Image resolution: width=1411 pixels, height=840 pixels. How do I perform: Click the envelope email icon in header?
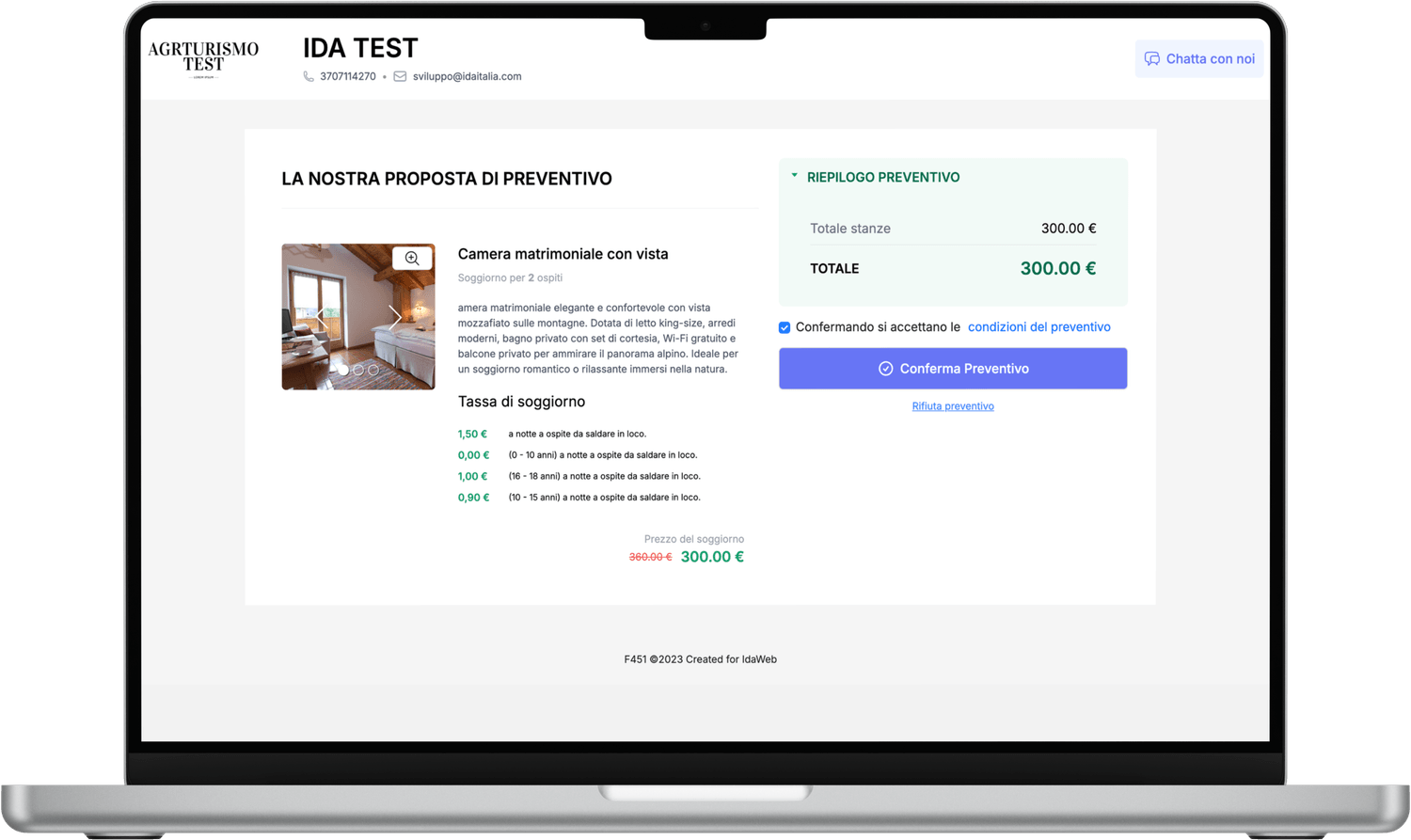400,76
